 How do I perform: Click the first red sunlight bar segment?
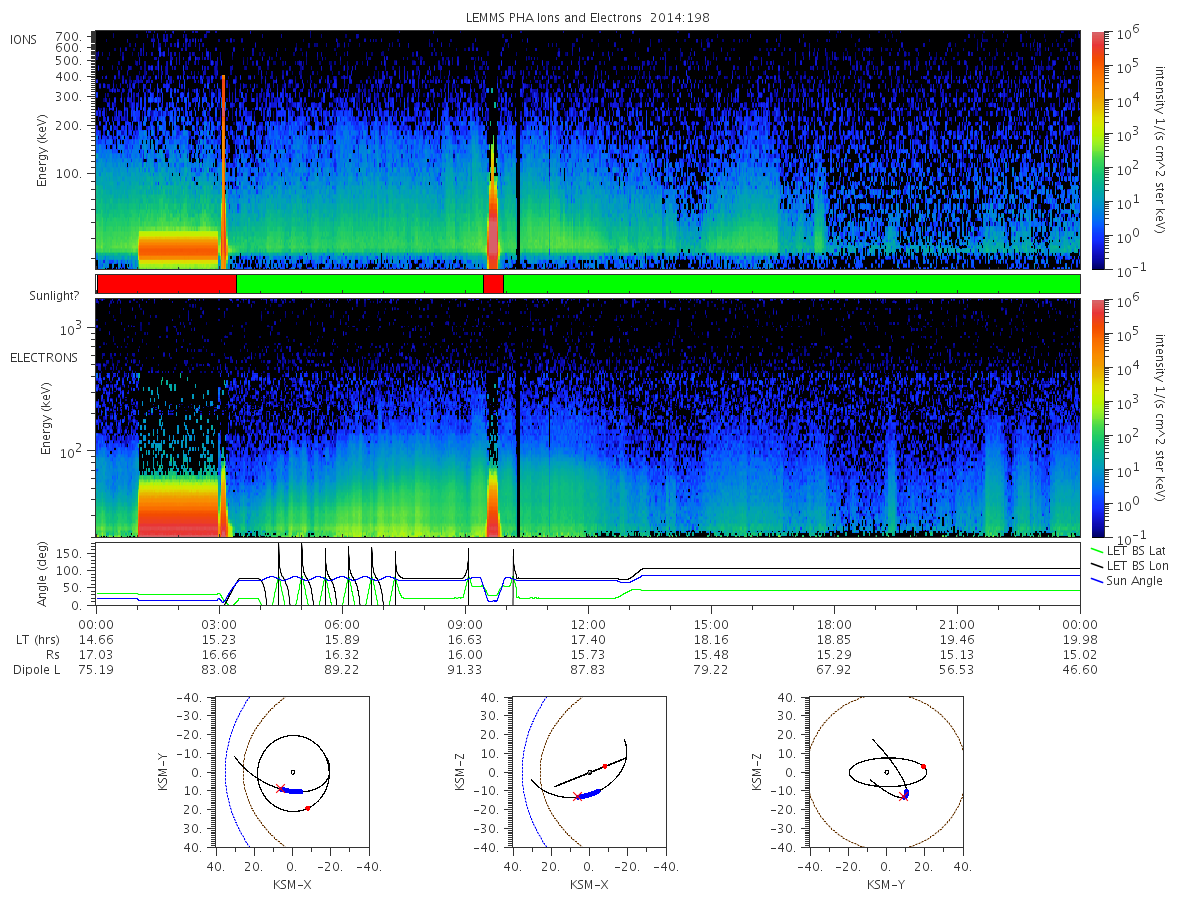pyautogui.click(x=167, y=284)
